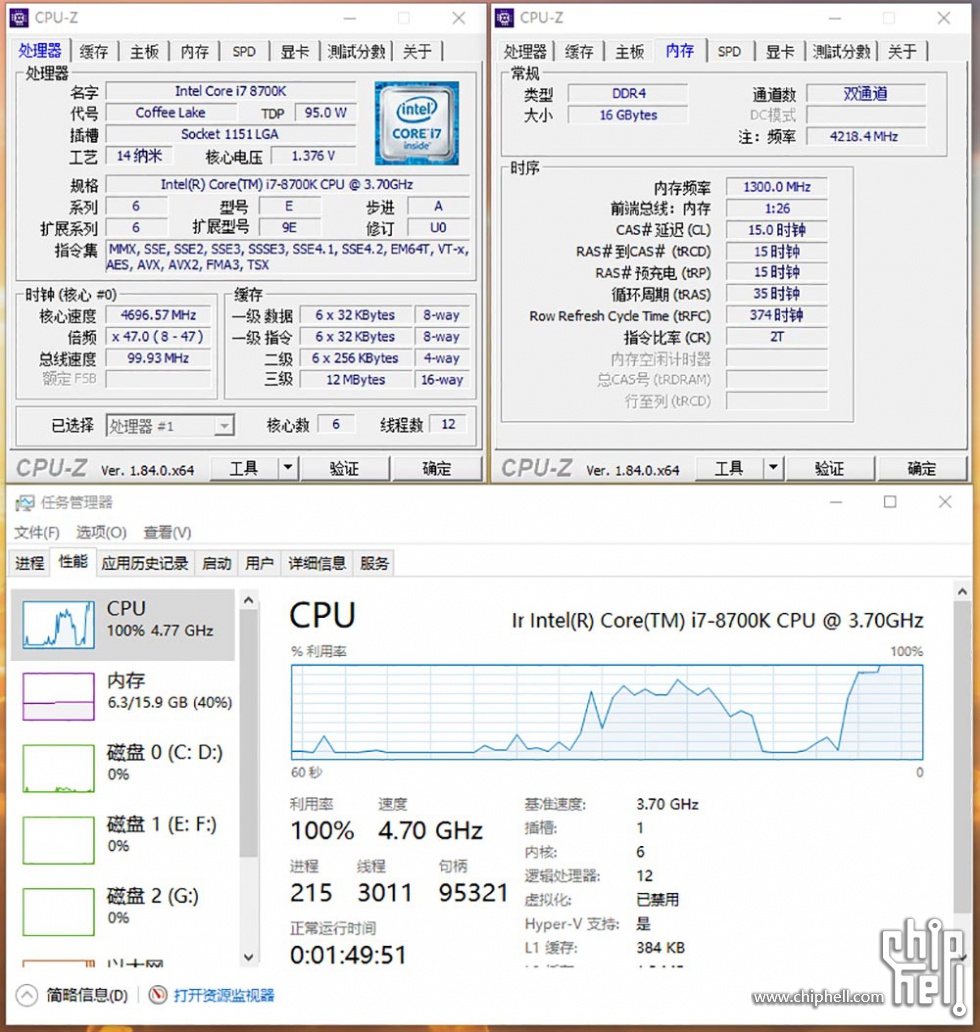This screenshot has height=1032, width=980.
Task: Click 确定 button in right CPU-Z window
Action: click(x=921, y=468)
